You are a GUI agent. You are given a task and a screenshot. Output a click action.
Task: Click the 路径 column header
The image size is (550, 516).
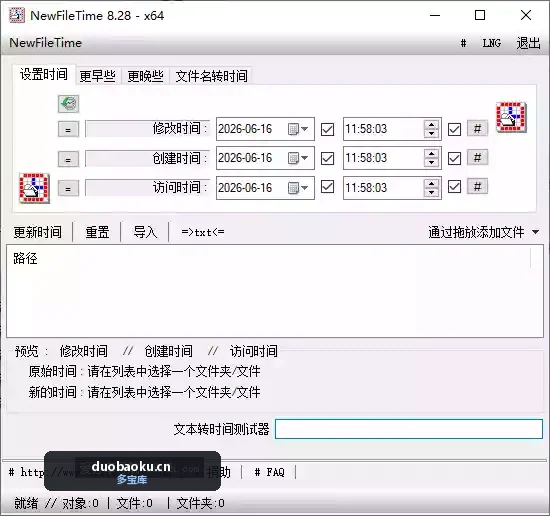click(25, 258)
